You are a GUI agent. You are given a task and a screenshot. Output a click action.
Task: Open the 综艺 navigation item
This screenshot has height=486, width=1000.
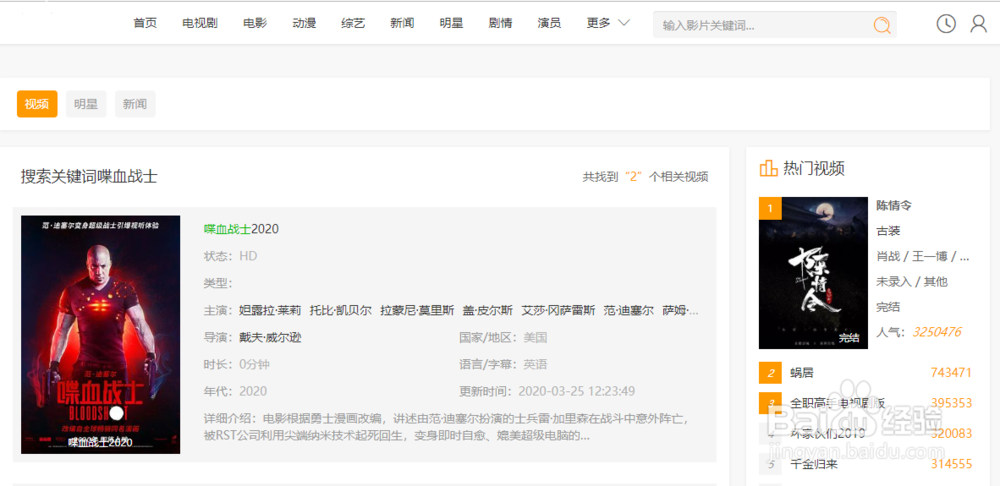tap(353, 23)
